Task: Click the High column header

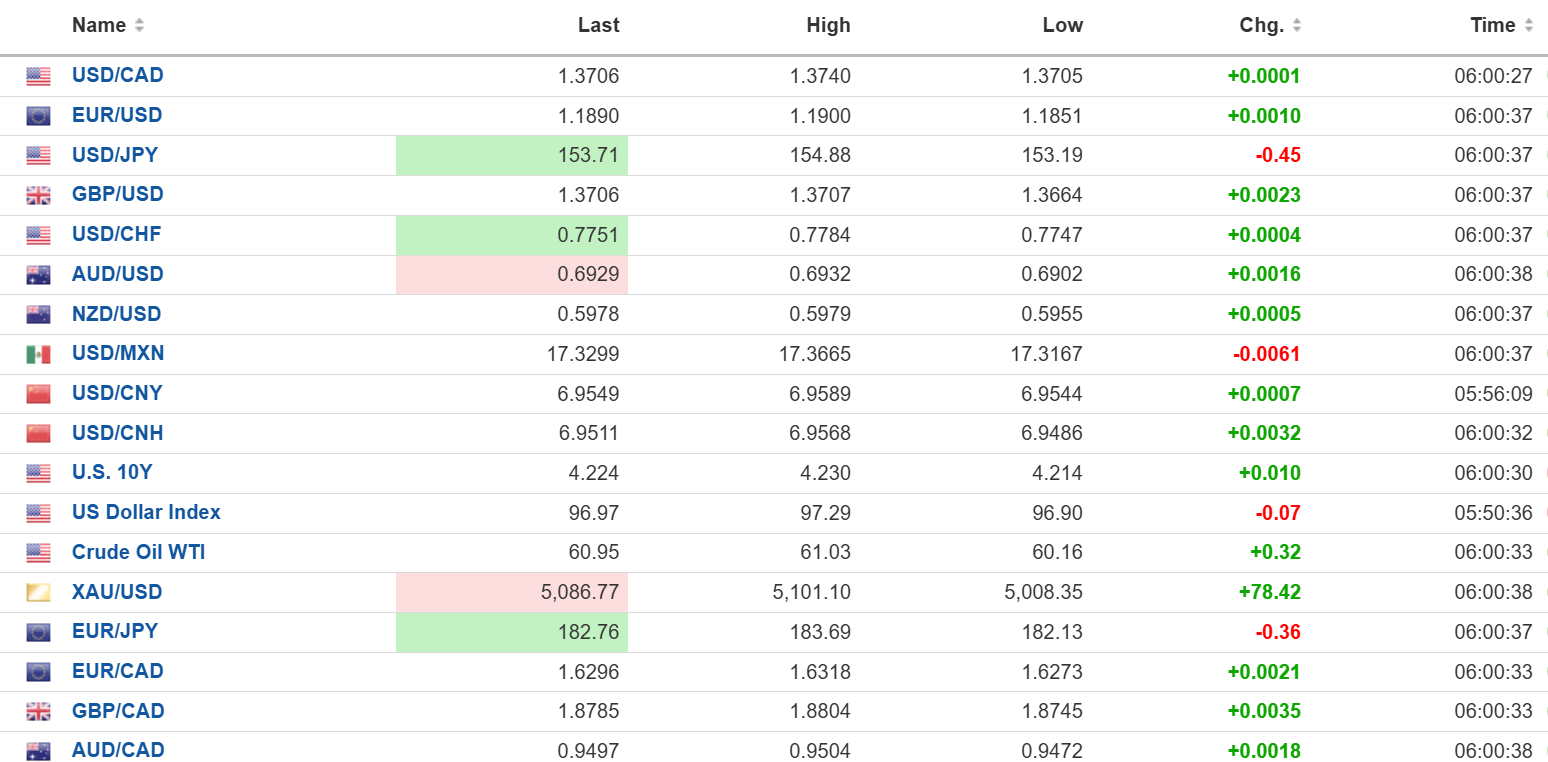Action: tap(828, 26)
